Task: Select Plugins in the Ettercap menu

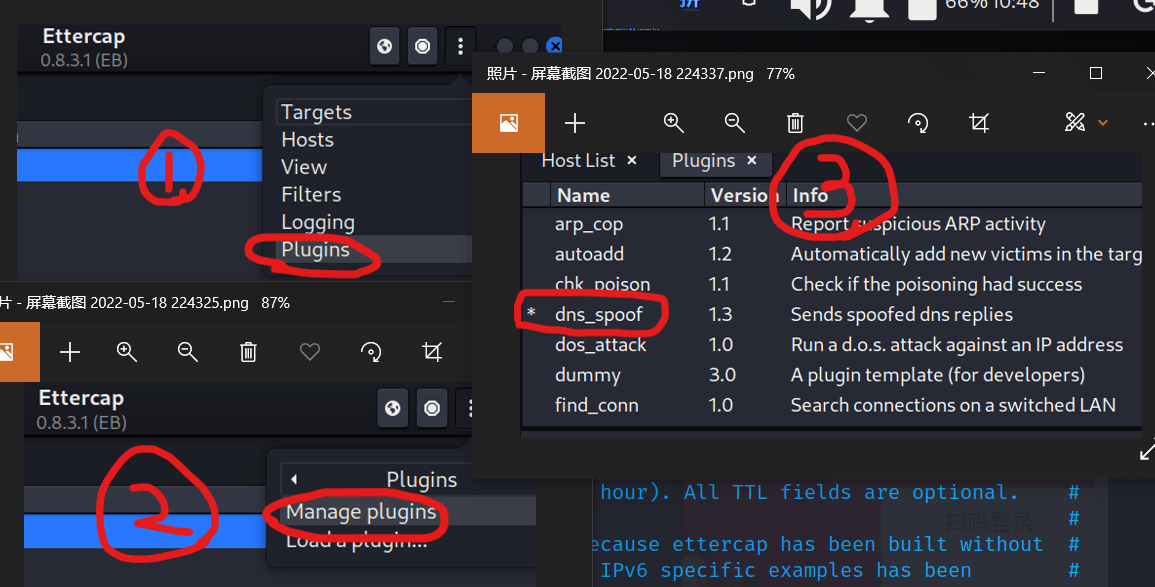Action: (316, 250)
